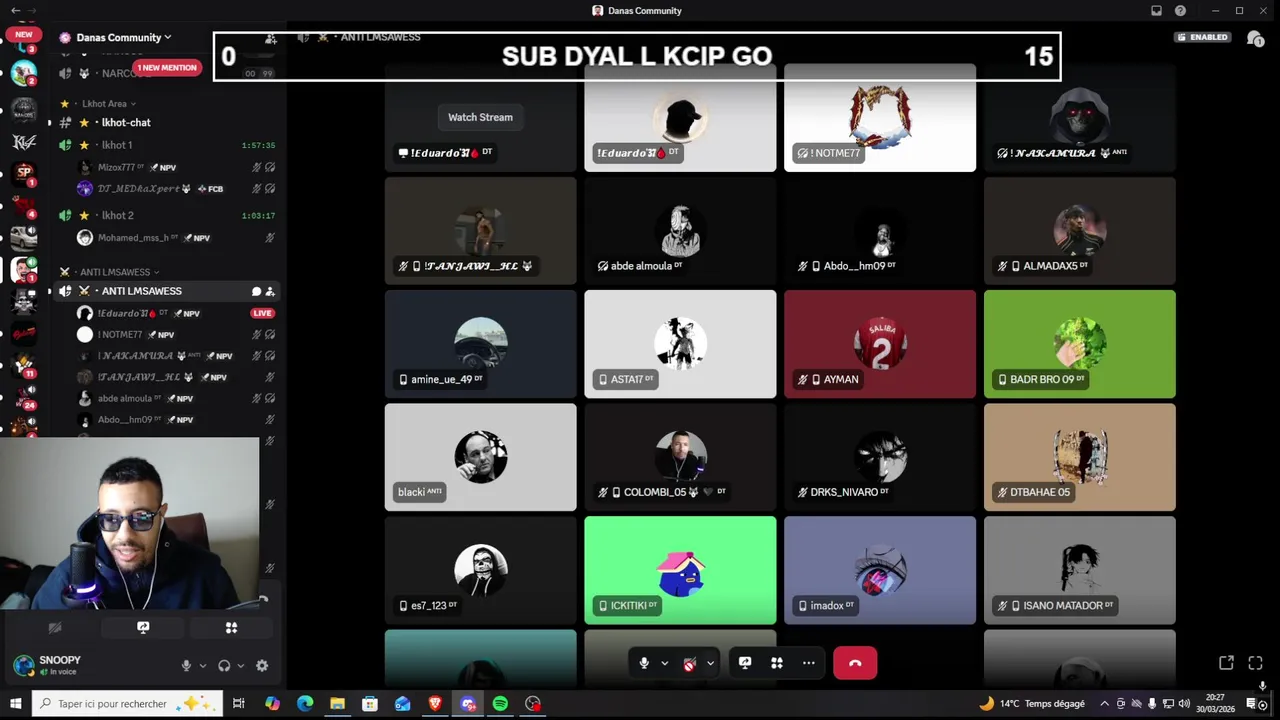Select DT_MEDRaXpert in voice member list
Viewport: 1280px width, 720px height.
[x=138, y=188]
